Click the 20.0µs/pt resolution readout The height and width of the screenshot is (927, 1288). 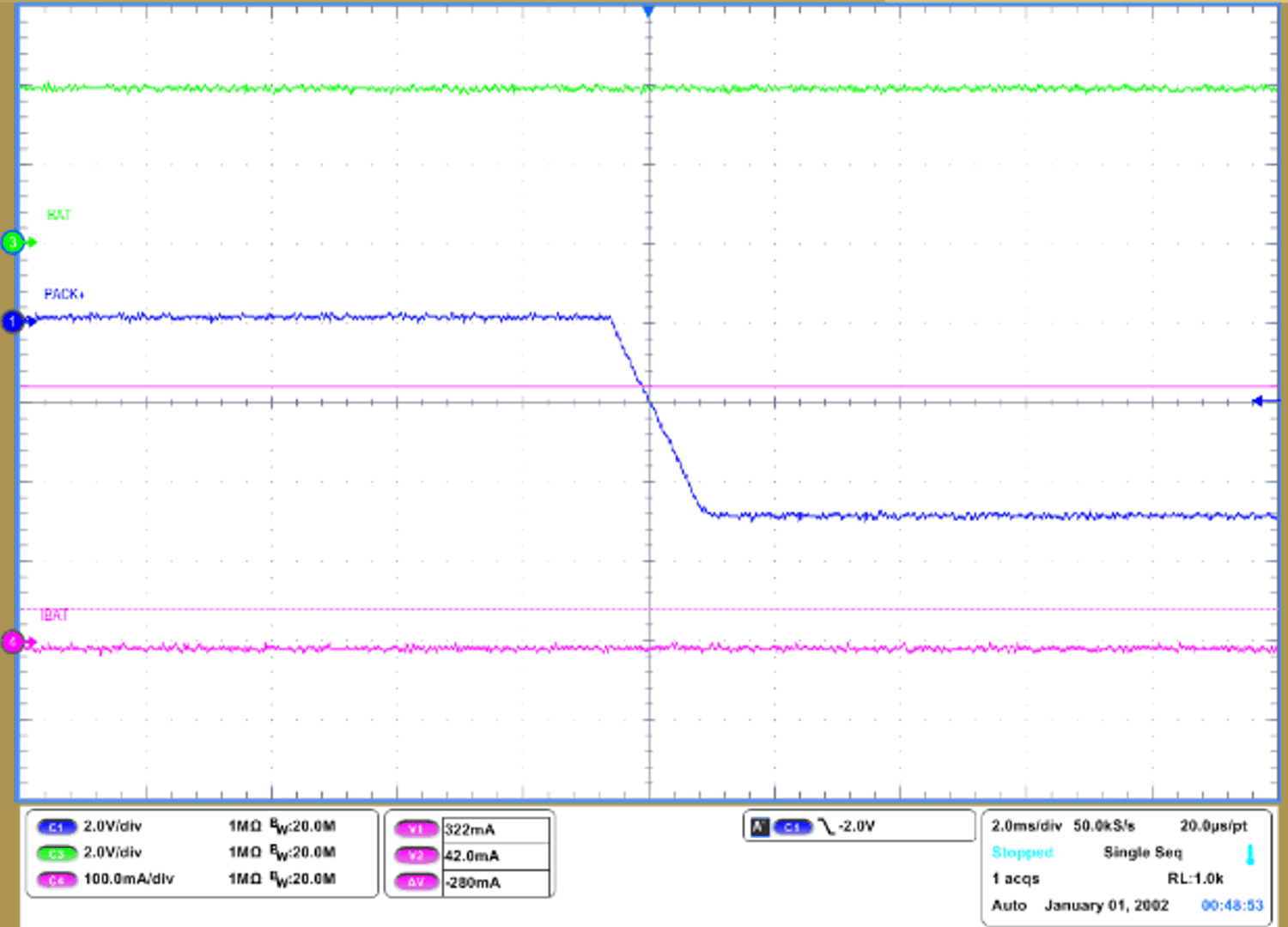point(1213,826)
